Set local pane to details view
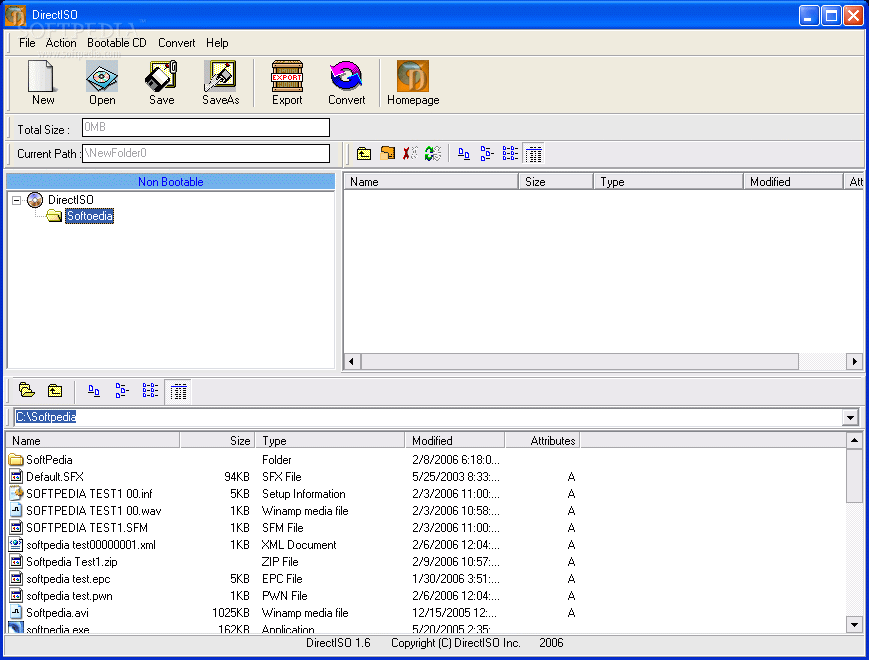Viewport: 869px width, 660px height. 178,392
